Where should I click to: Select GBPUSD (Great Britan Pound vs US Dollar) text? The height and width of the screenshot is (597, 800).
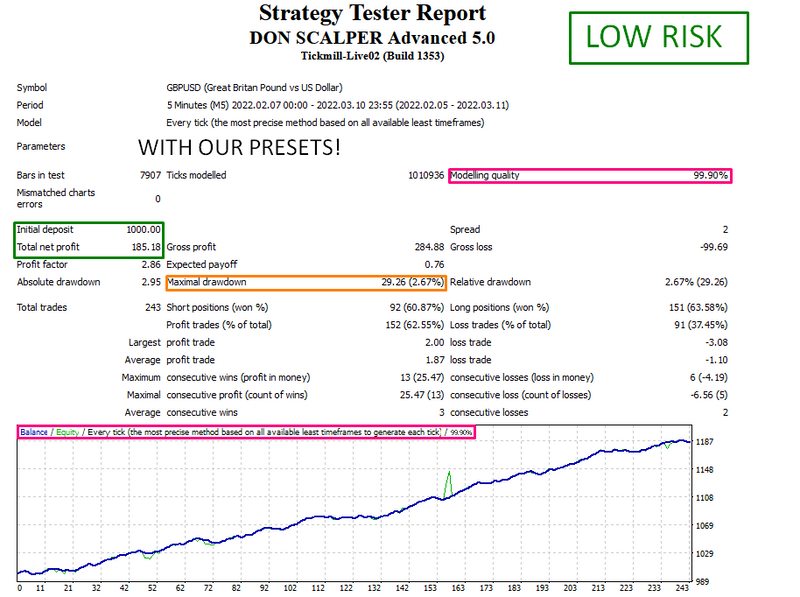pyautogui.click(x=254, y=88)
